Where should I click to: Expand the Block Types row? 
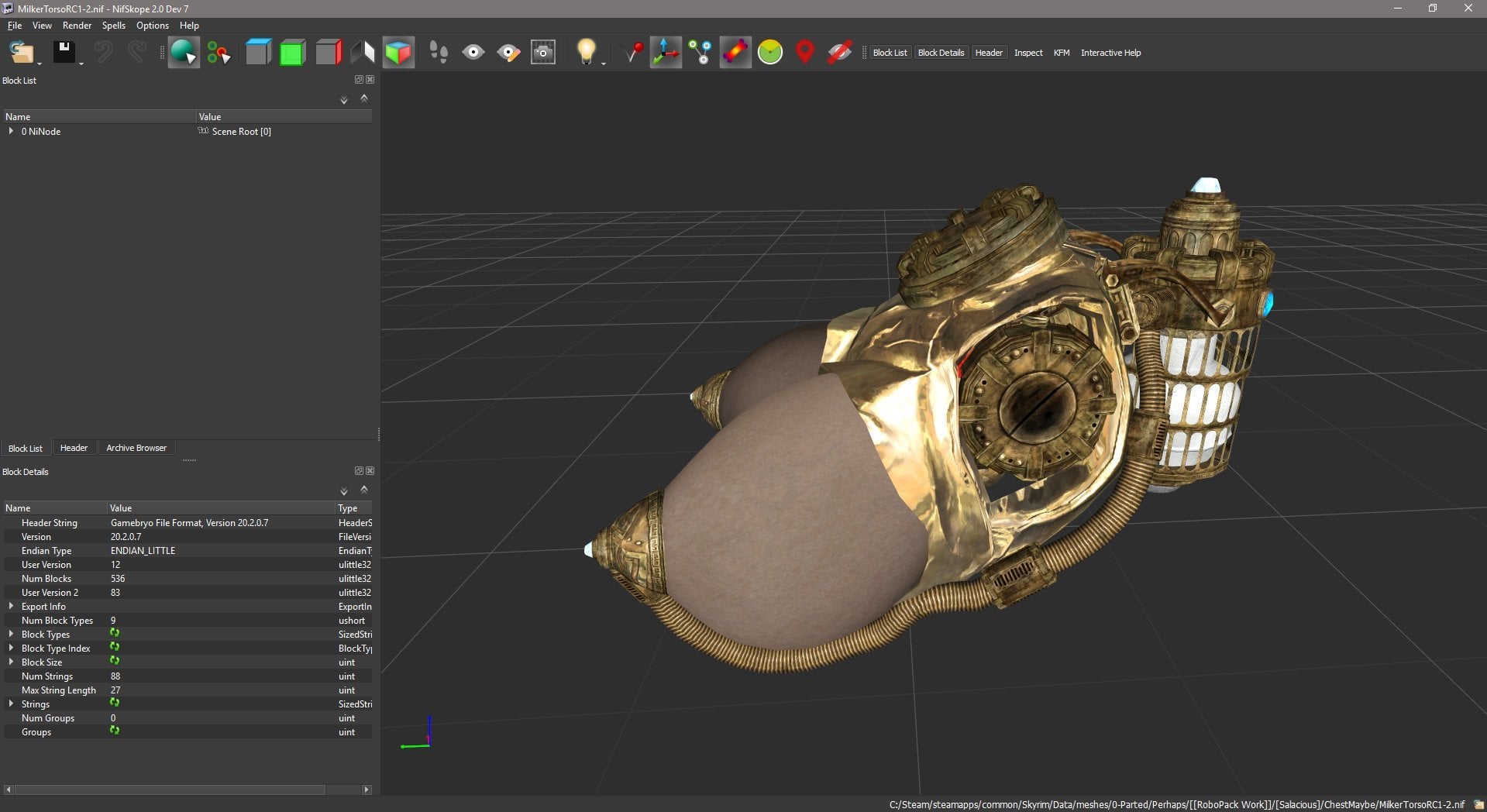coord(11,634)
